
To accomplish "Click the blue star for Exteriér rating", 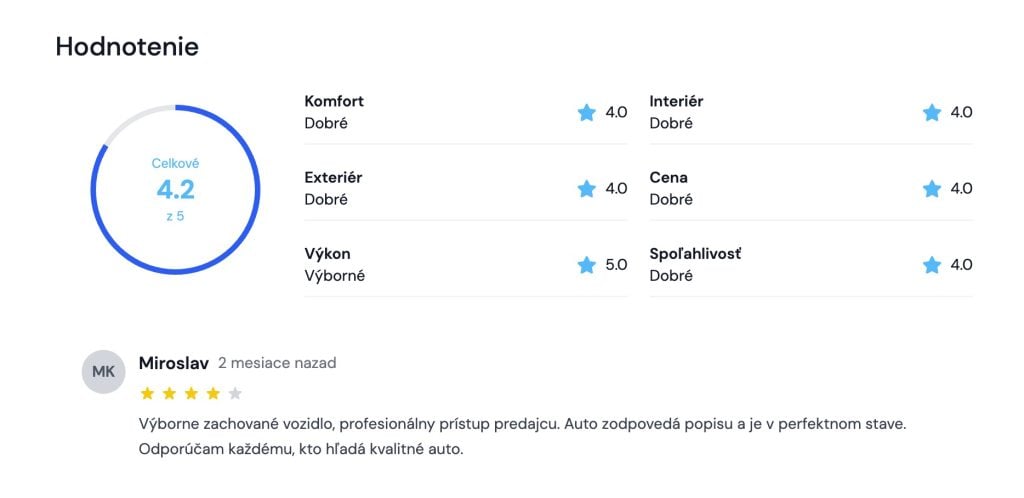I will coord(587,189).
